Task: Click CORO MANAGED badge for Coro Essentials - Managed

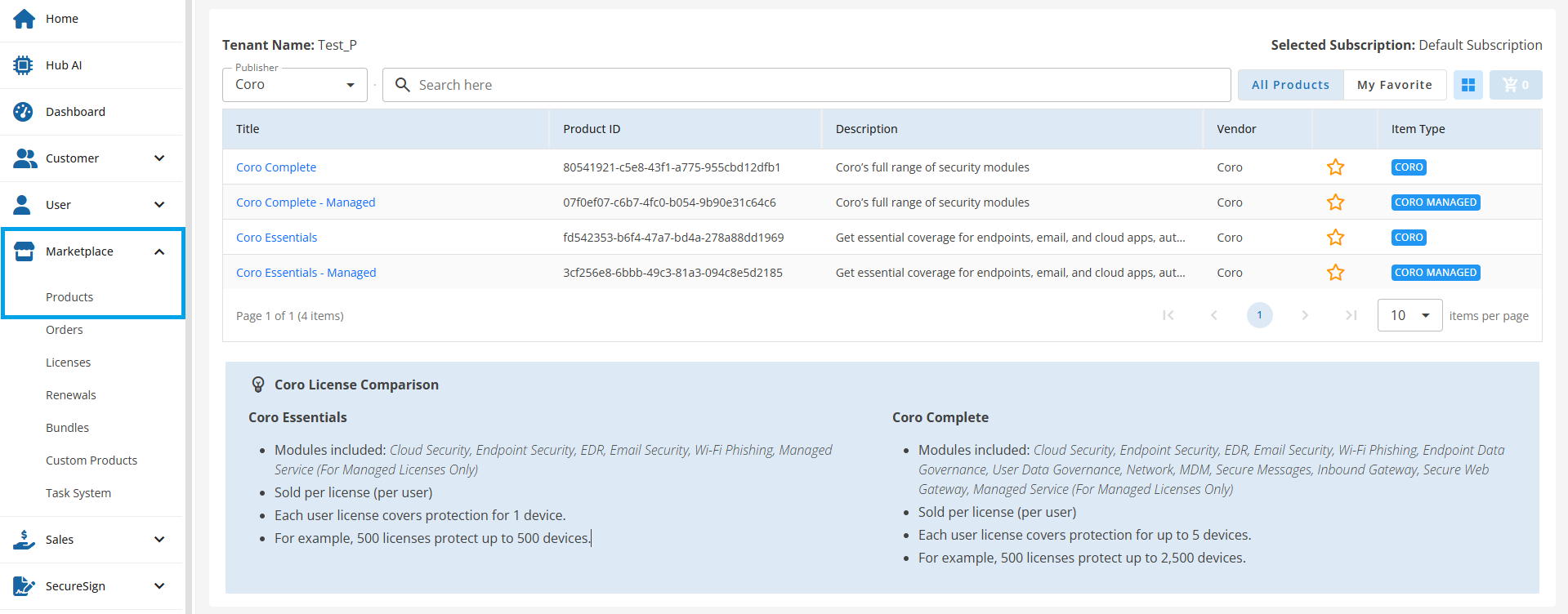Action: click(1436, 273)
